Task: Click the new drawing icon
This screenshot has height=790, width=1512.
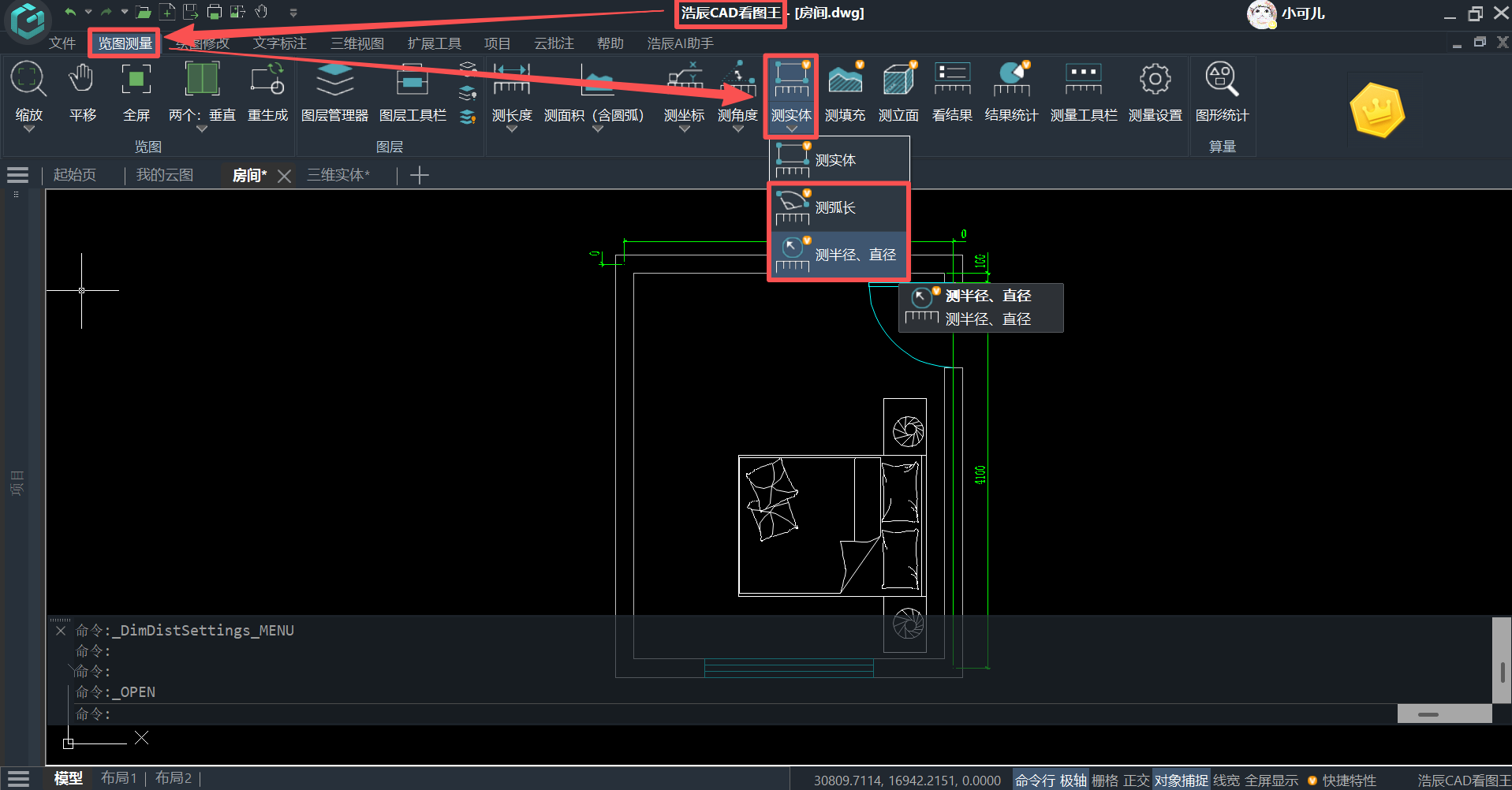Action: 167,12
